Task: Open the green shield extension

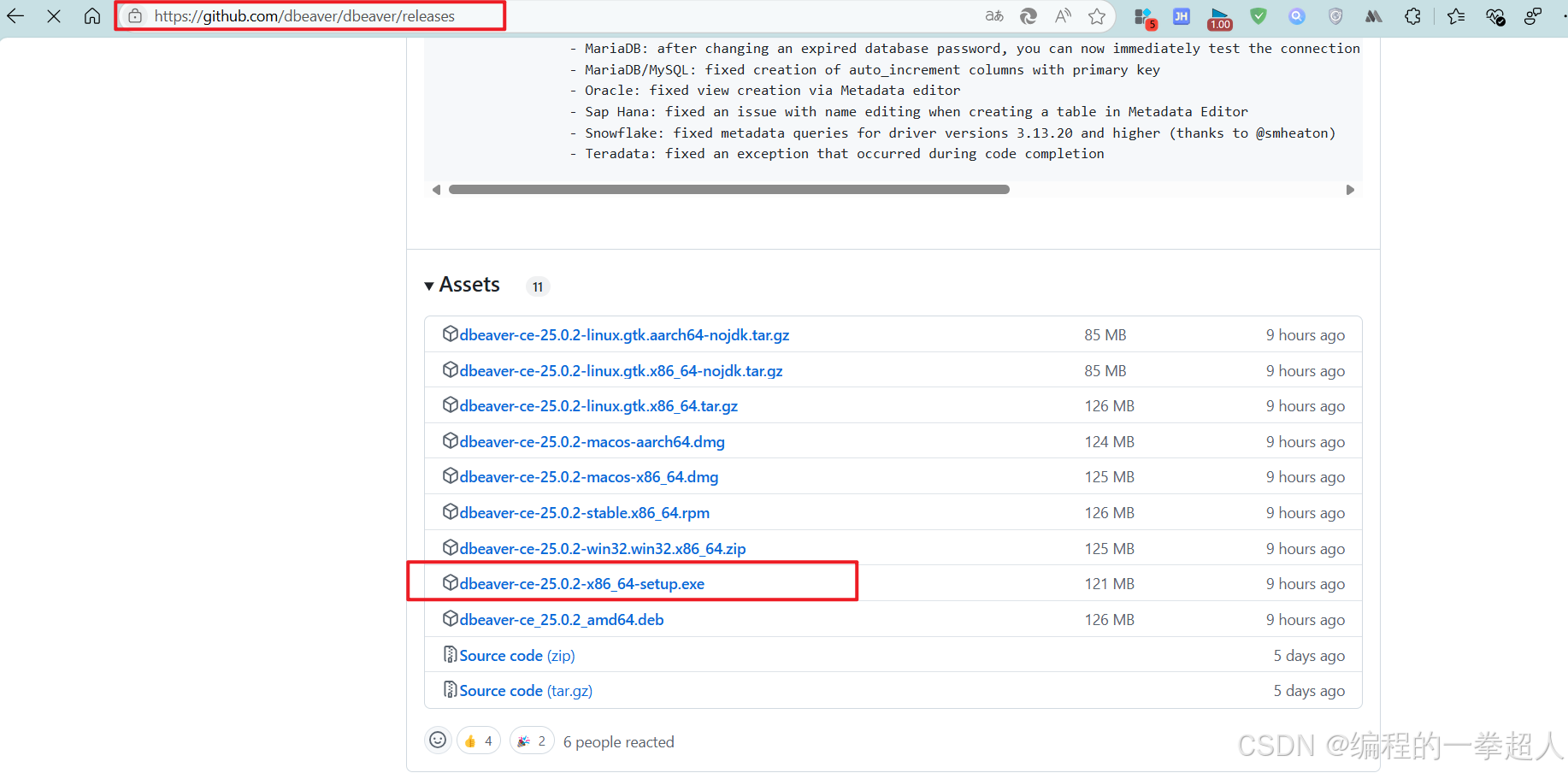Action: tap(1259, 16)
